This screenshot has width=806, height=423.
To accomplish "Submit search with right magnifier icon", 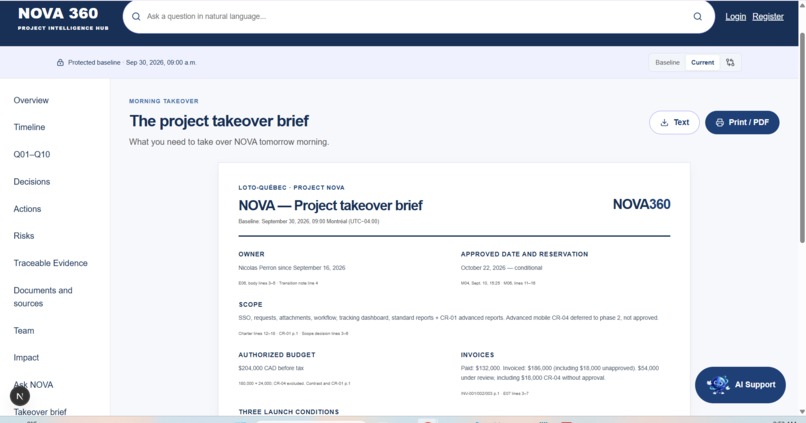I will [x=698, y=16].
